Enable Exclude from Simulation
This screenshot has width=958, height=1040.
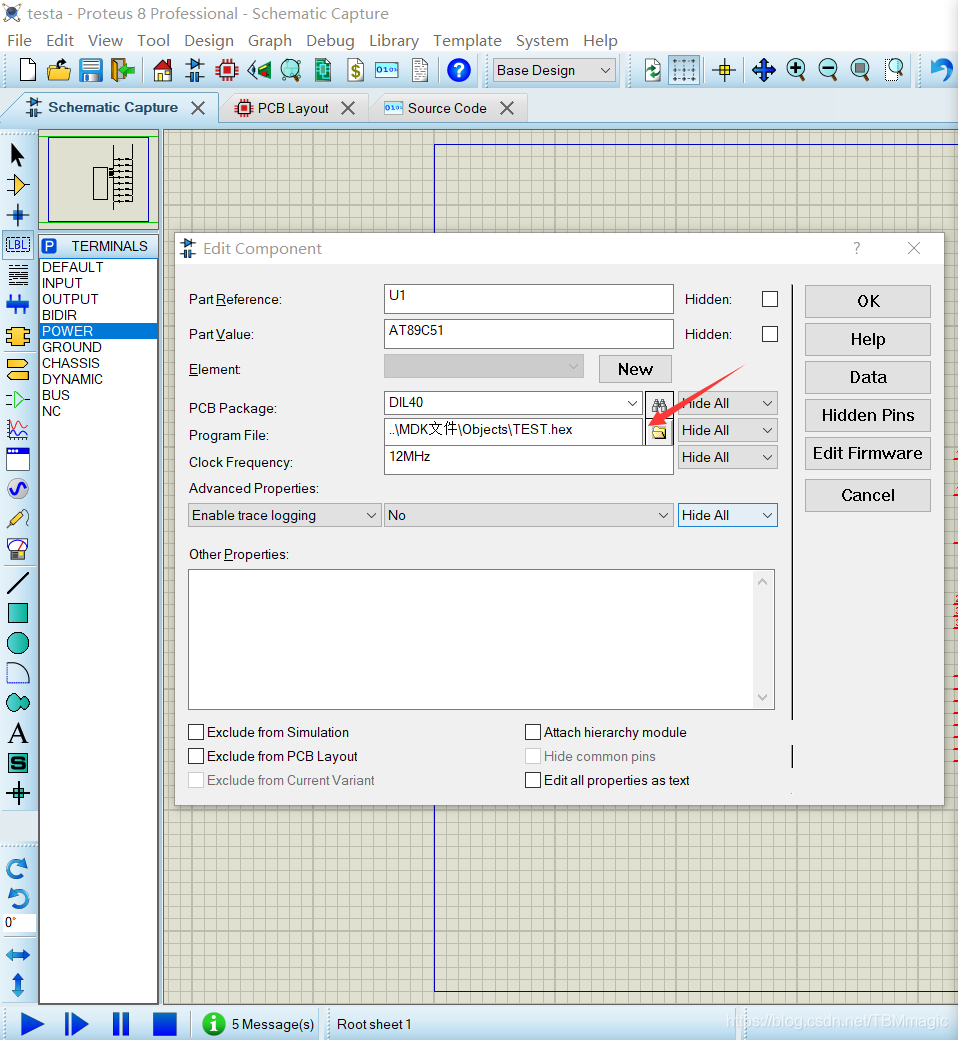(x=196, y=732)
